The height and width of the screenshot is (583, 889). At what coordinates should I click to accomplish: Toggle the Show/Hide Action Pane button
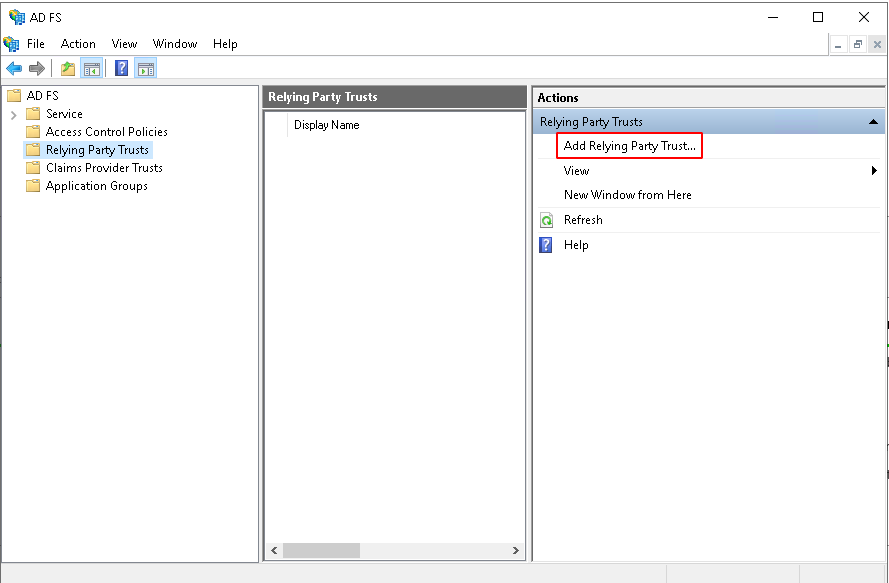pos(146,68)
